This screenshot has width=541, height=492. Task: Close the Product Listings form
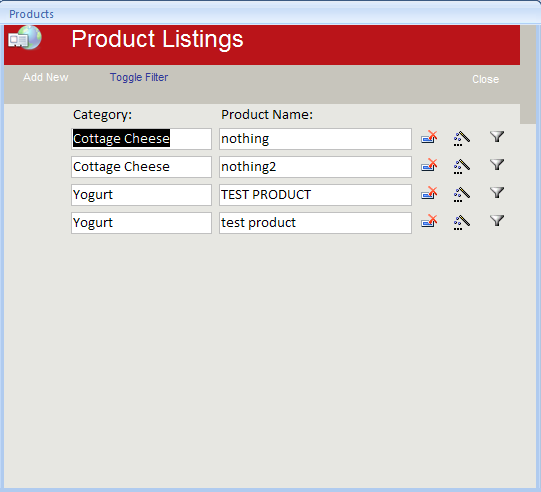point(485,79)
